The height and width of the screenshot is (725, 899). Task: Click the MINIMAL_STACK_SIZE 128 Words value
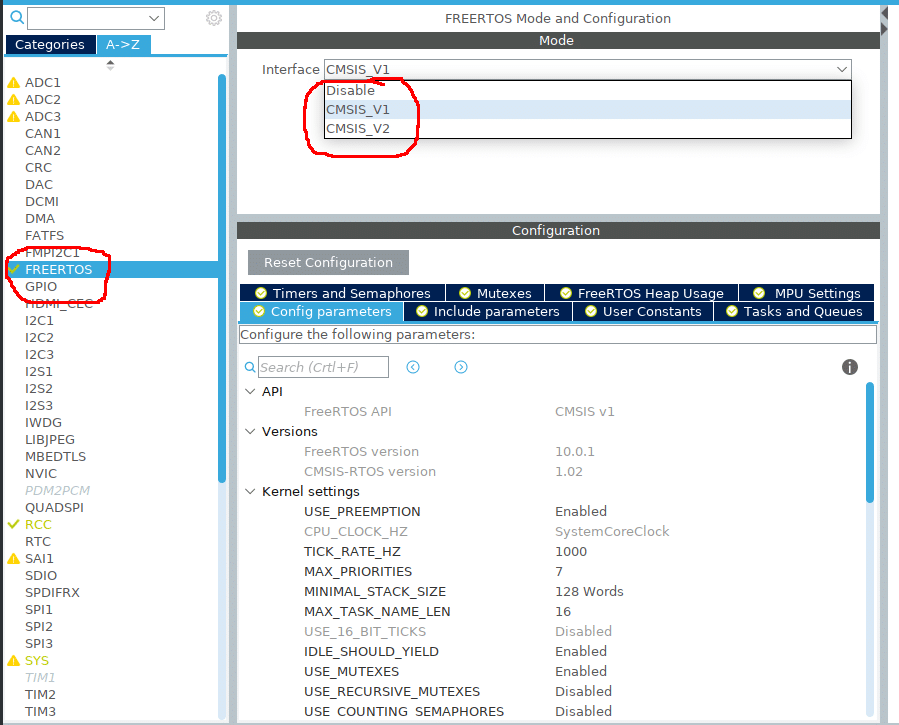point(589,591)
